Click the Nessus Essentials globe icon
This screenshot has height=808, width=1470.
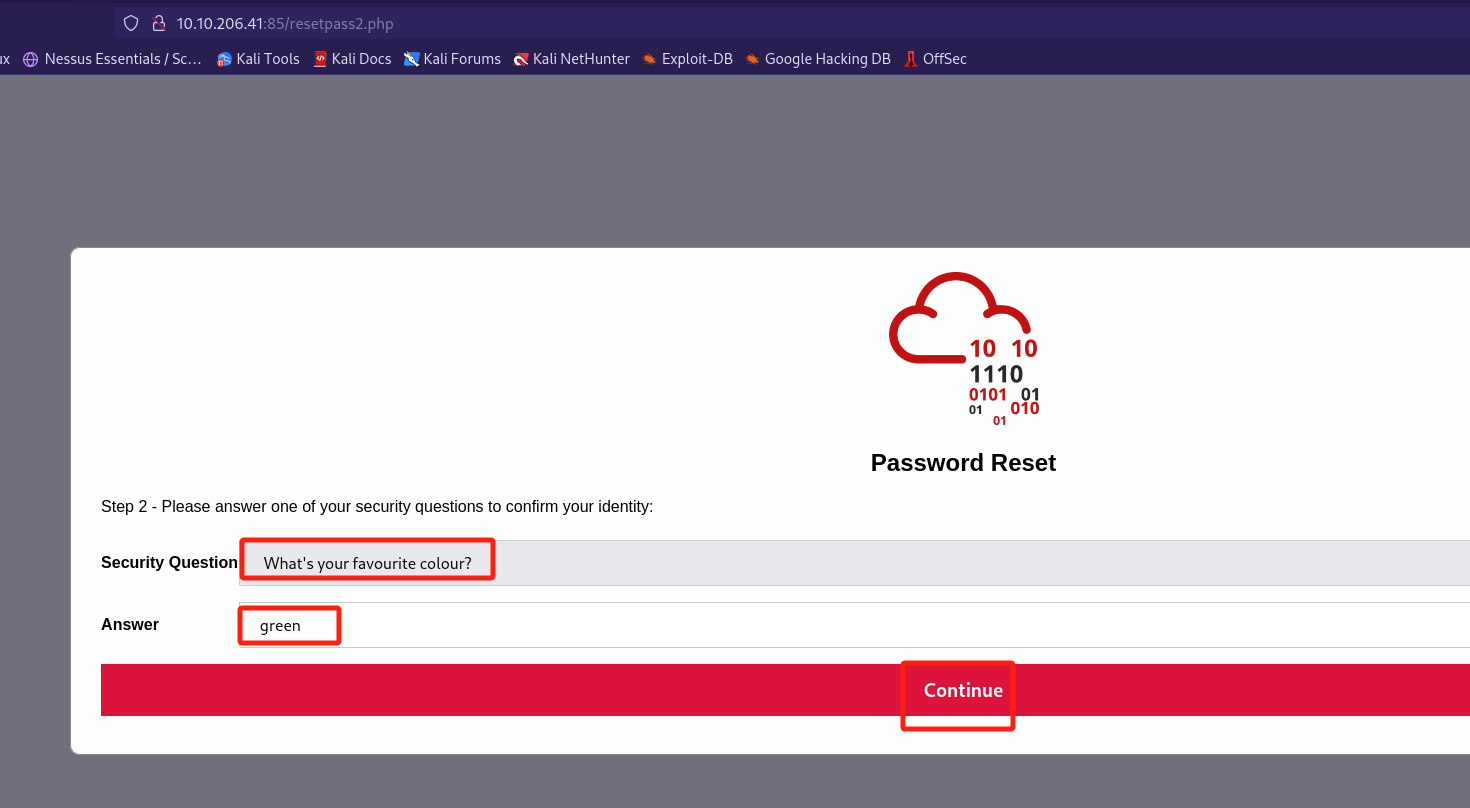click(30, 59)
